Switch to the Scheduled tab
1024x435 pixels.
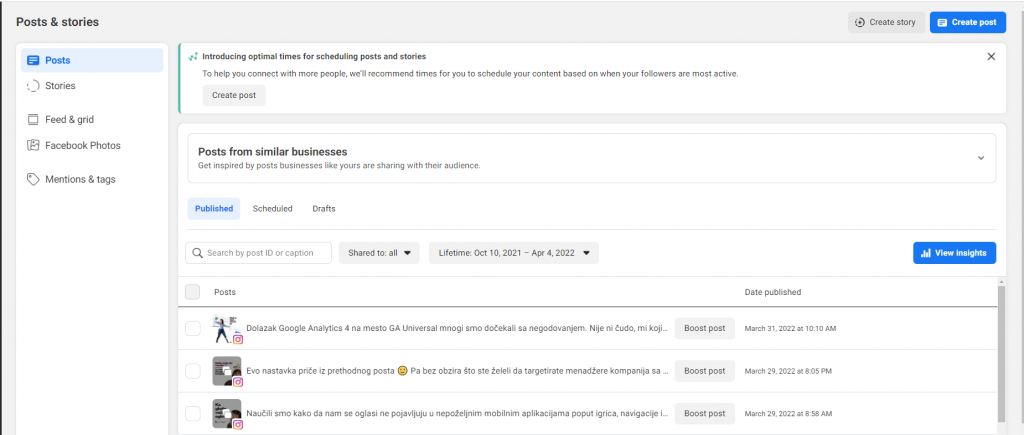coord(272,209)
